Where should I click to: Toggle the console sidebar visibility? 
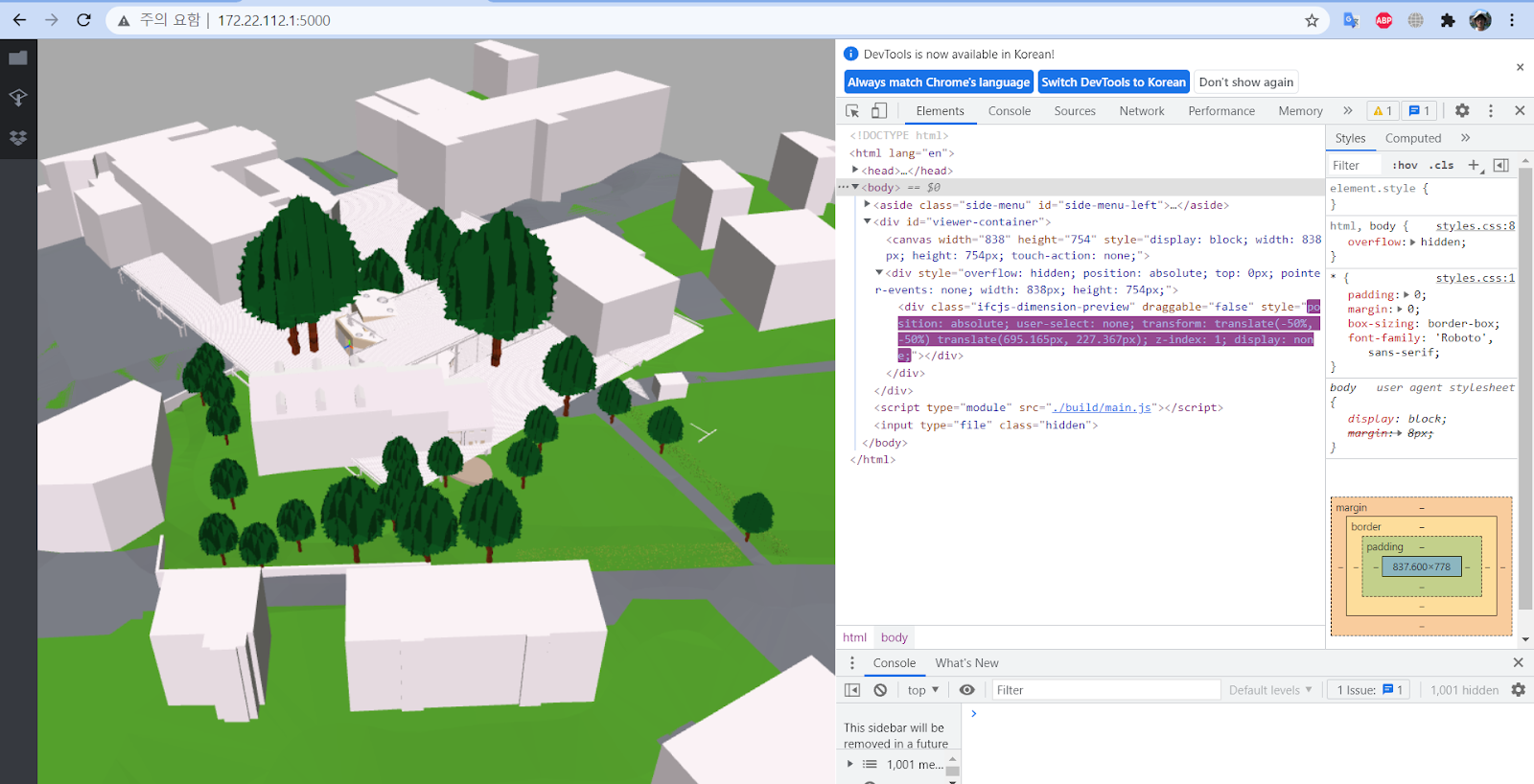[852, 690]
